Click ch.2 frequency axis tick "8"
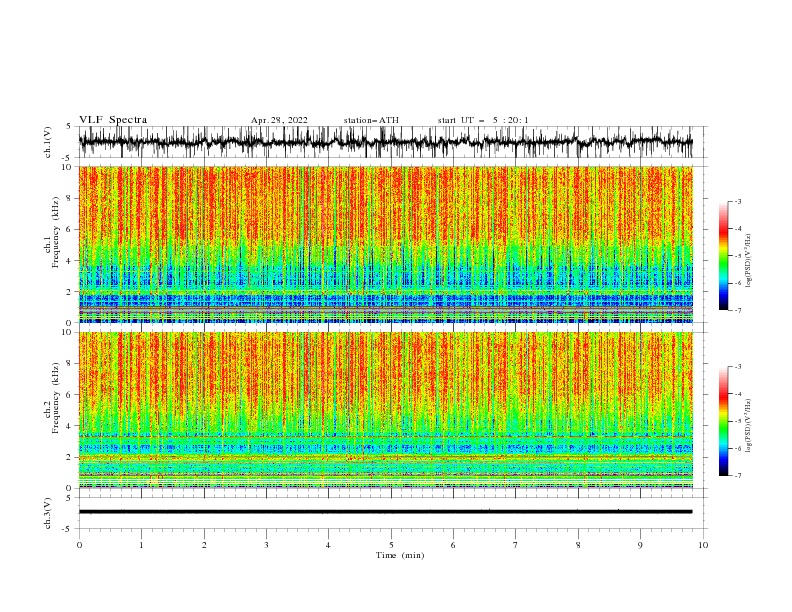Image resolution: width=792 pixels, height=612 pixels. pyautogui.click(x=69, y=364)
